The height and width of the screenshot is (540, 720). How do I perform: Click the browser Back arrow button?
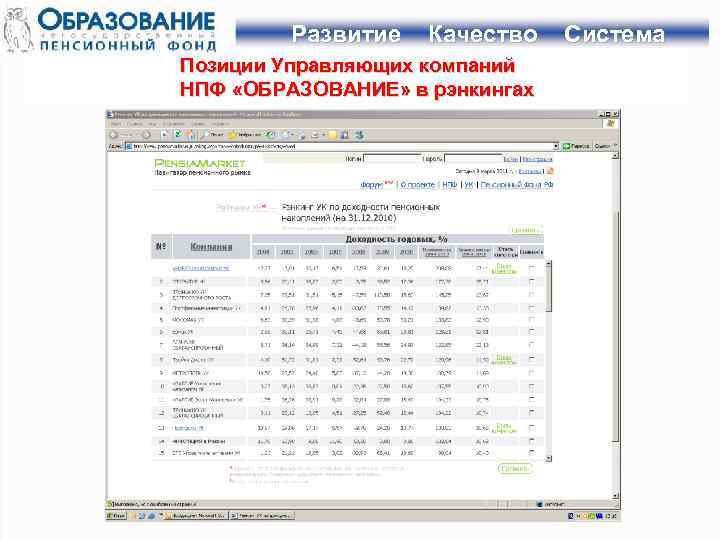[113, 135]
